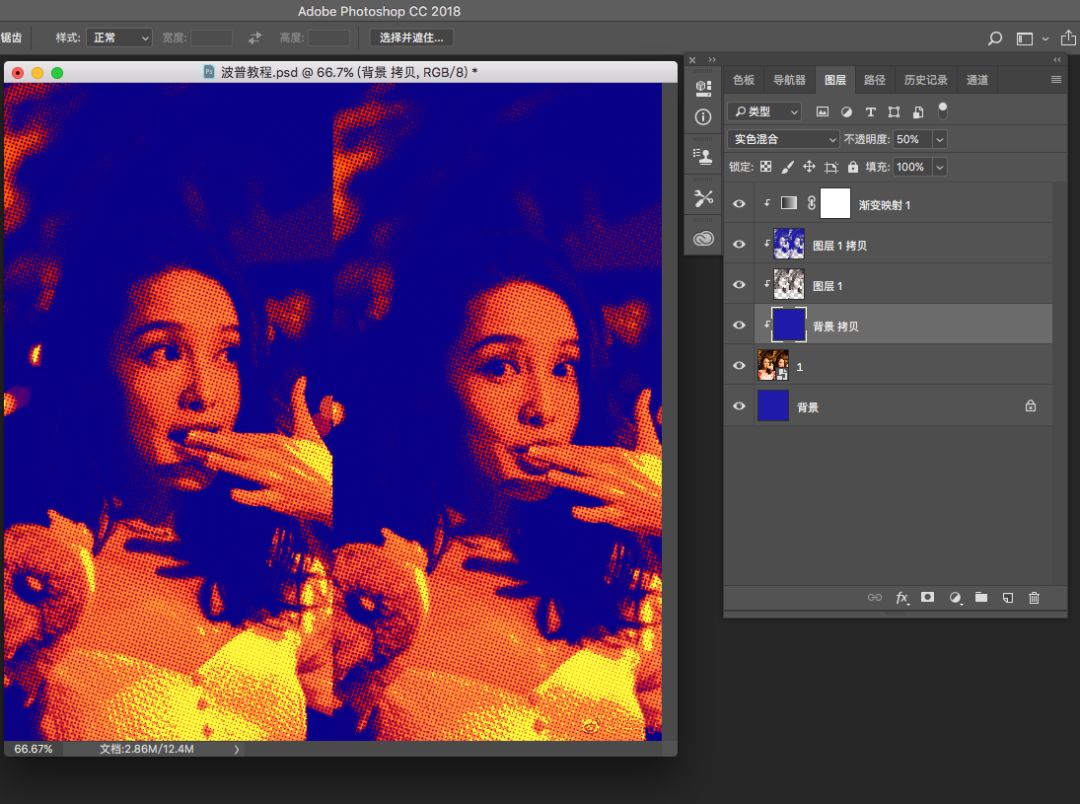The height and width of the screenshot is (804, 1080).
Task: Lock position move icon
Action: pos(809,167)
